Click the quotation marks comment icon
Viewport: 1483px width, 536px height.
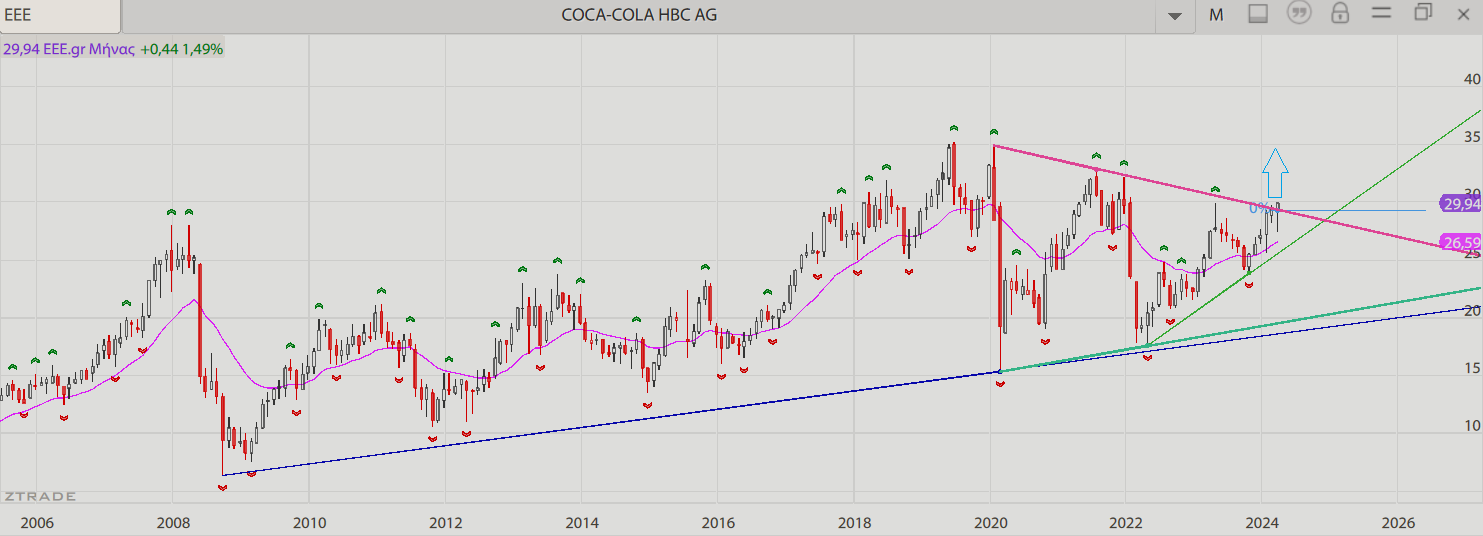[1299, 13]
